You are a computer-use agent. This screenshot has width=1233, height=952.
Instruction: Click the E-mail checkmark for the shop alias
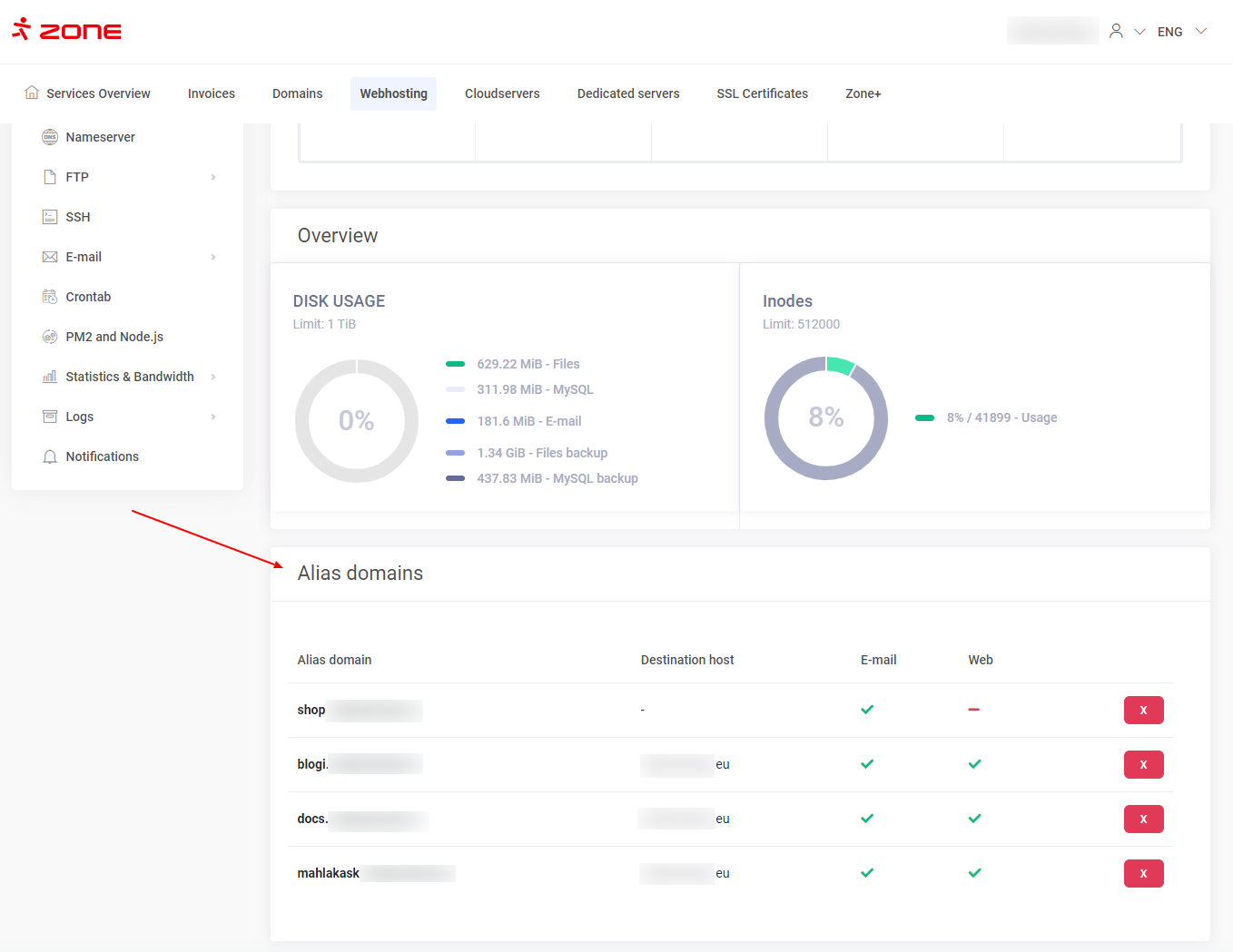[867, 710]
